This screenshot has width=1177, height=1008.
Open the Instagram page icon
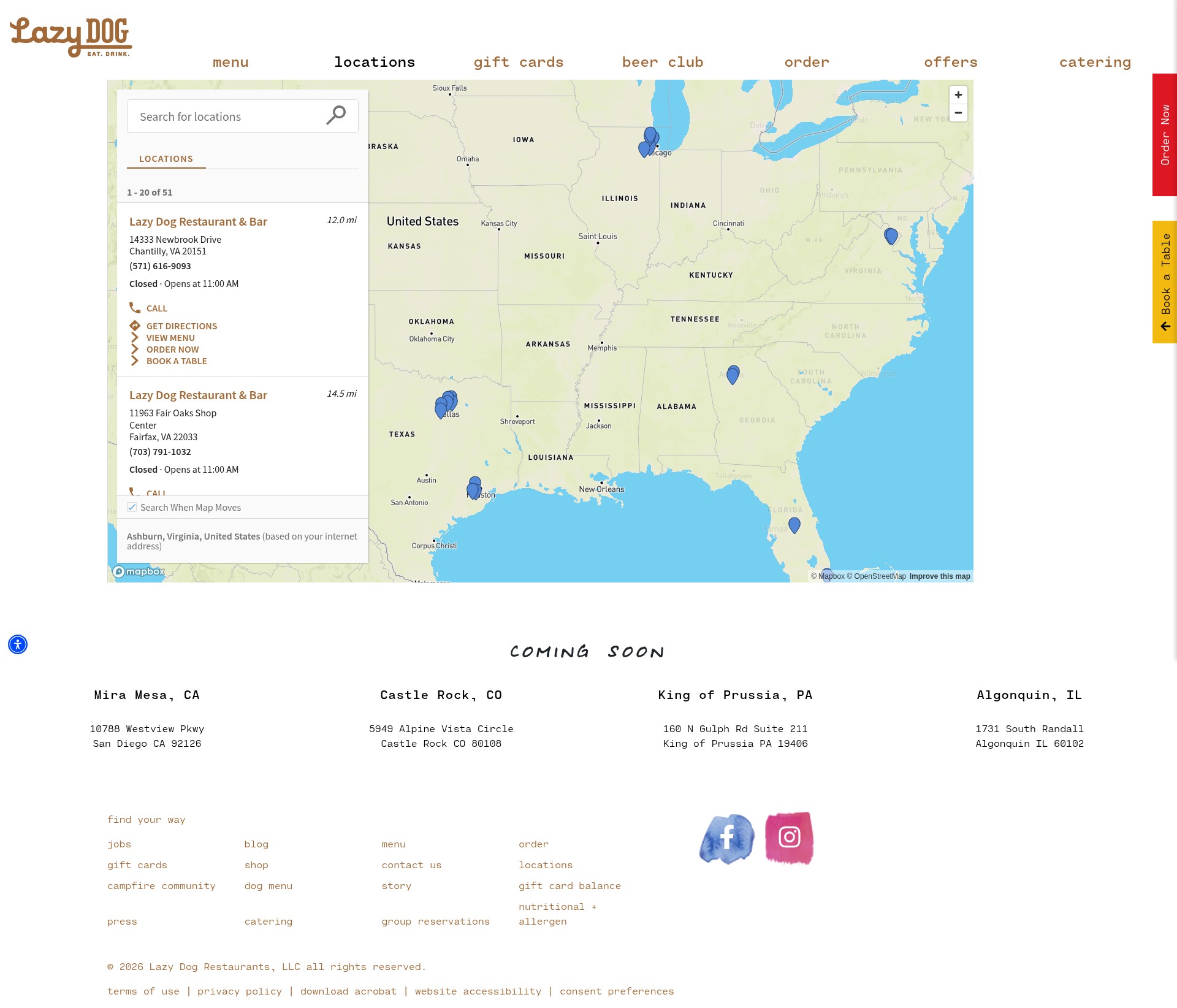click(790, 838)
